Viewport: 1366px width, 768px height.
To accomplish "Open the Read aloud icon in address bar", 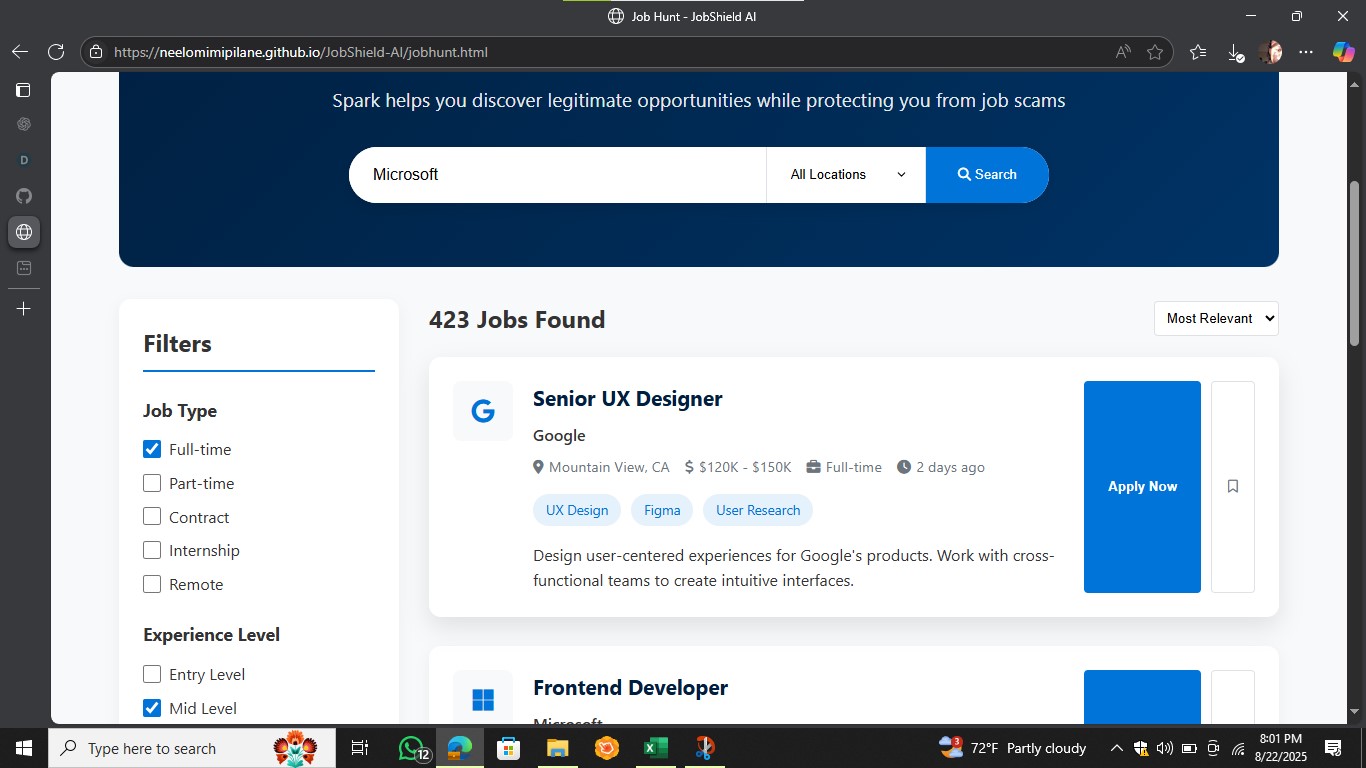I will (1123, 52).
